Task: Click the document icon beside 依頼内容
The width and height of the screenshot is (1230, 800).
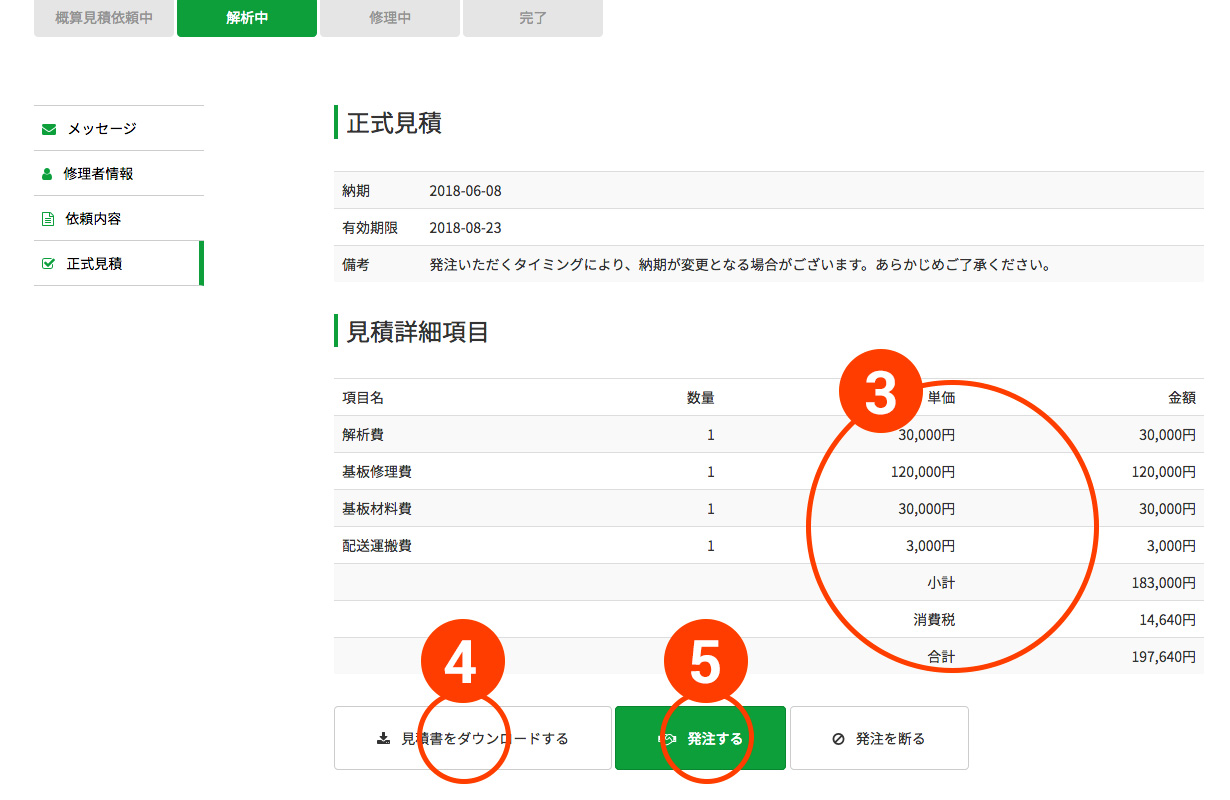Action: click(x=47, y=219)
